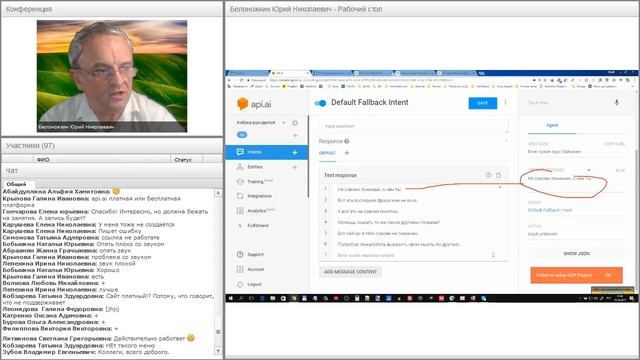Open agent settings via the gear icon
640x360 pixels.
tap(295, 122)
